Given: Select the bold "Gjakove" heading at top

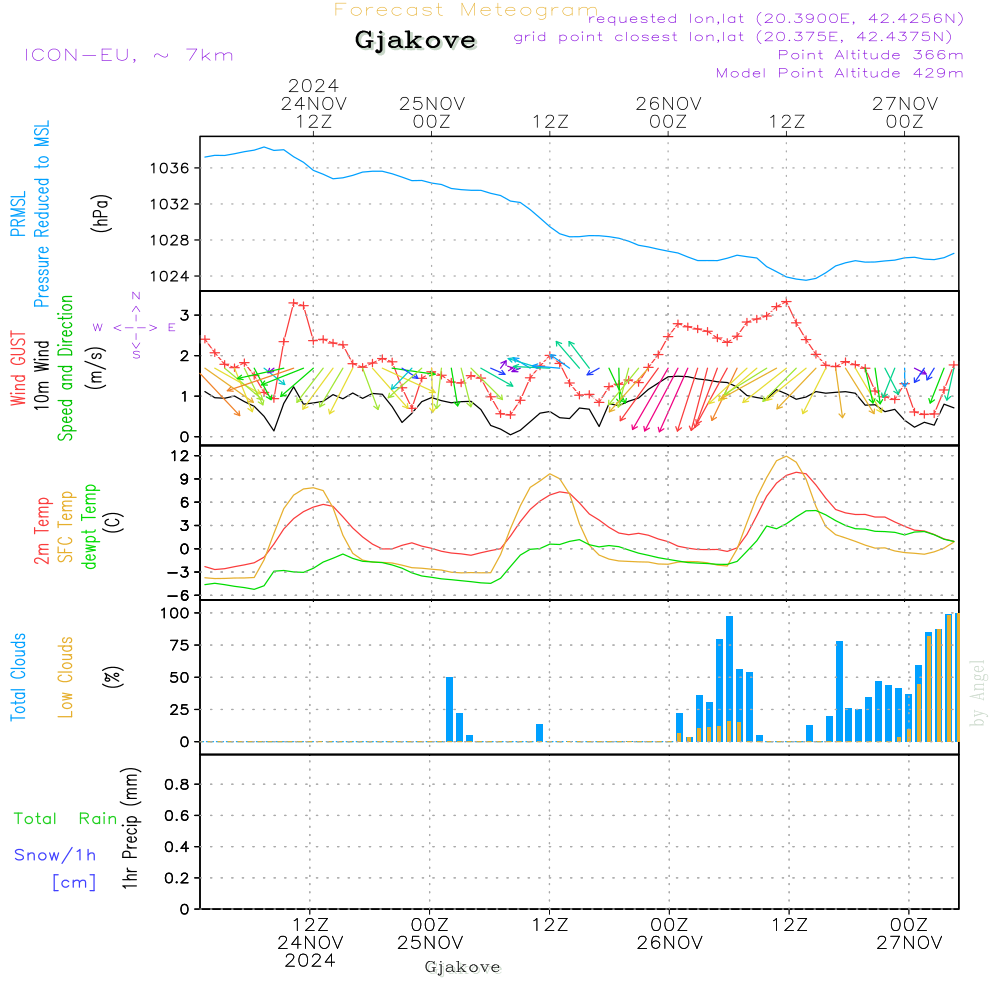Looking at the screenshot, I should (x=415, y=40).
